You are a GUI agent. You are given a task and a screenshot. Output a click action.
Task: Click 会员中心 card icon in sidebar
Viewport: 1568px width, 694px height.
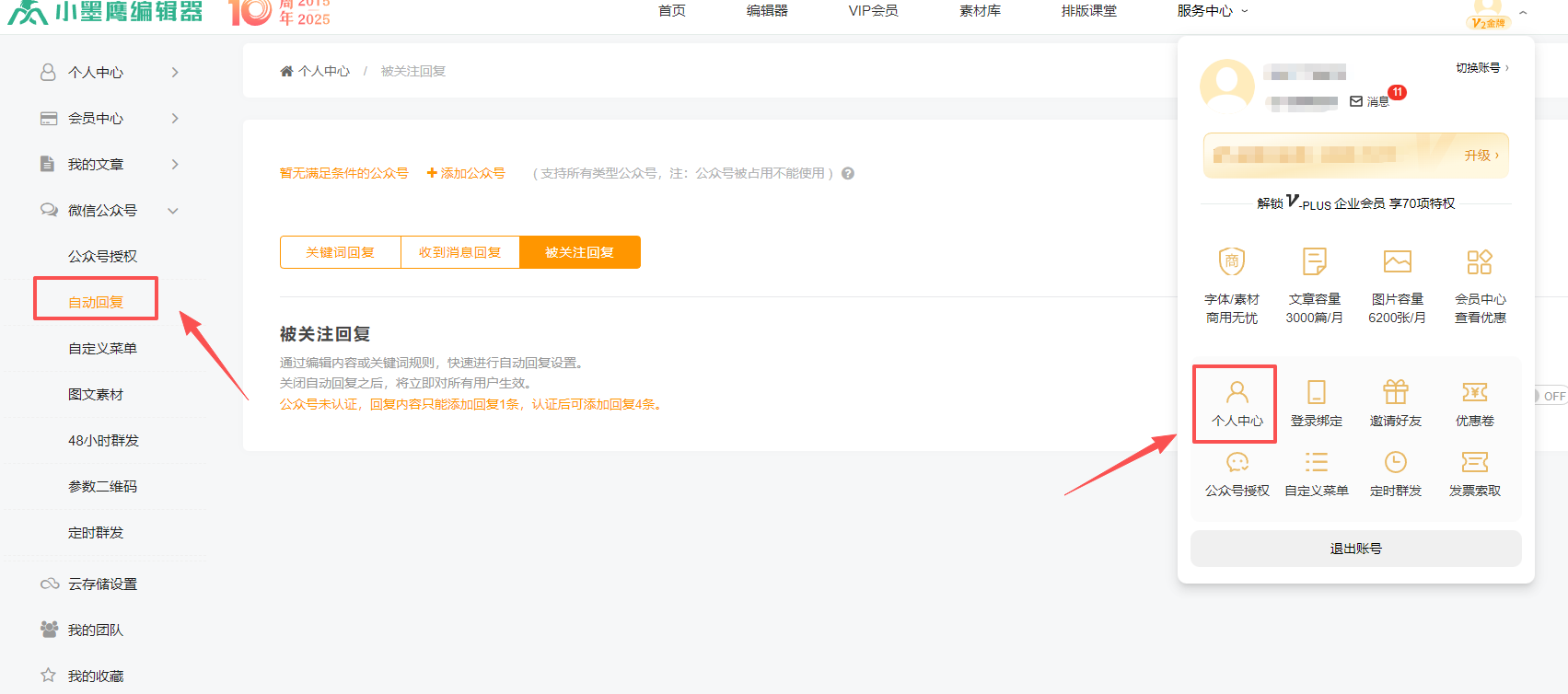pyautogui.click(x=49, y=118)
